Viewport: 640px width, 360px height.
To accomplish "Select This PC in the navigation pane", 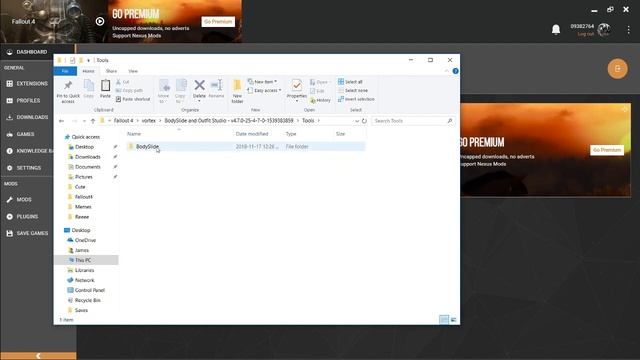I will (86, 260).
